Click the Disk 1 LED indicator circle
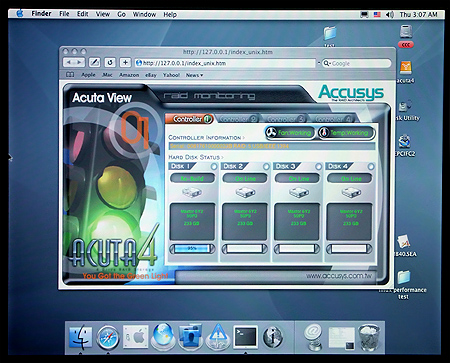This screenshot has width=450, height=363. [214, 166]
